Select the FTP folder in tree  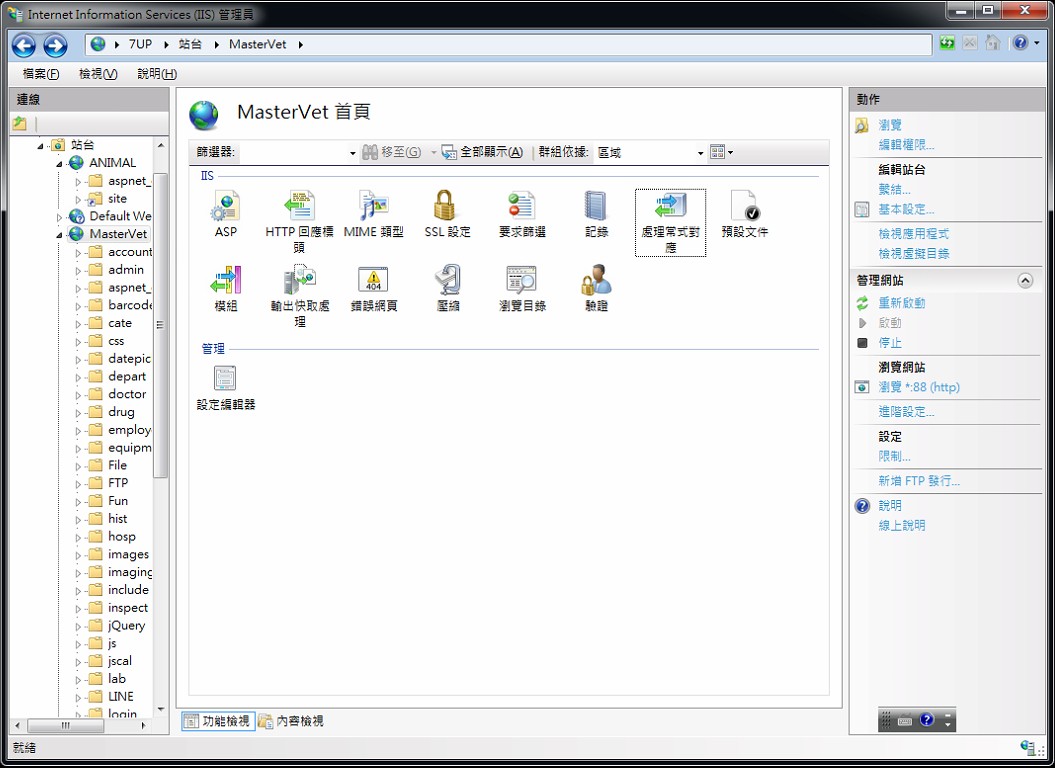[x=117, y=483]
